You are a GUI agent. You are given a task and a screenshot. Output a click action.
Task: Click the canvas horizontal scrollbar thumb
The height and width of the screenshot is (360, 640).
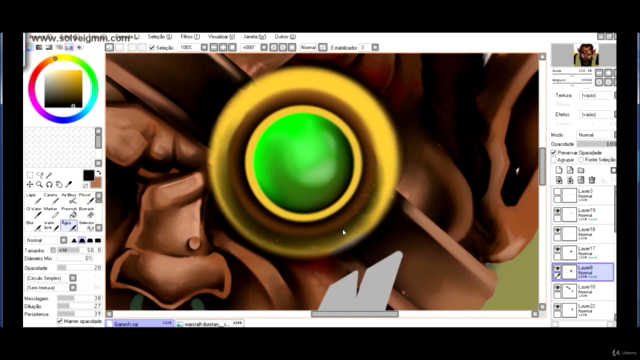[x=355, y=314]
